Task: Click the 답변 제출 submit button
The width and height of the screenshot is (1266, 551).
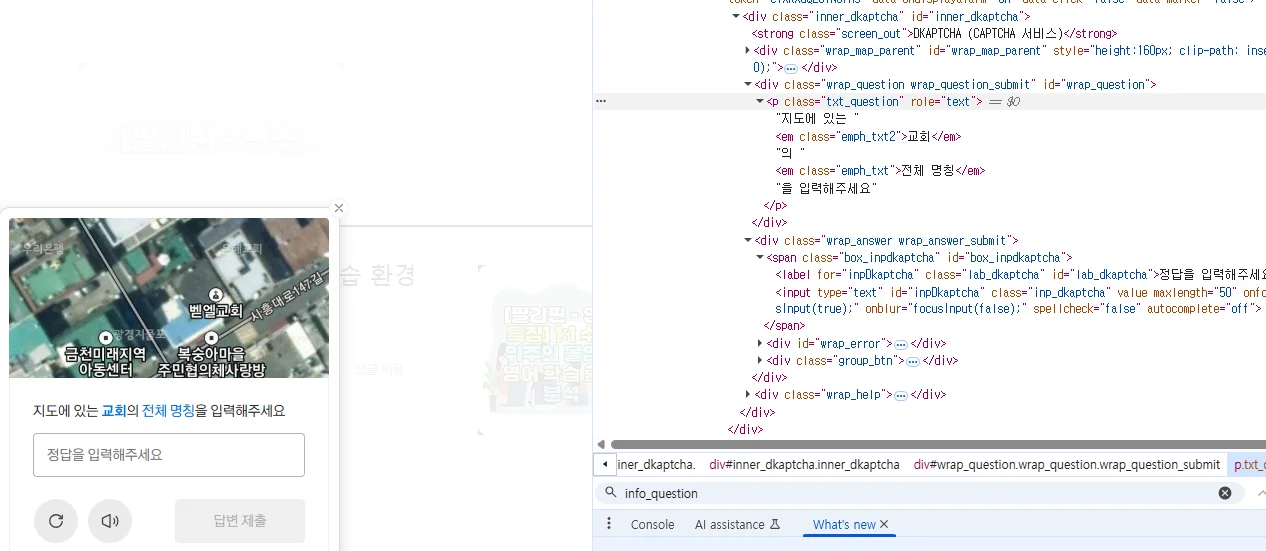Action: click(240, 521)
